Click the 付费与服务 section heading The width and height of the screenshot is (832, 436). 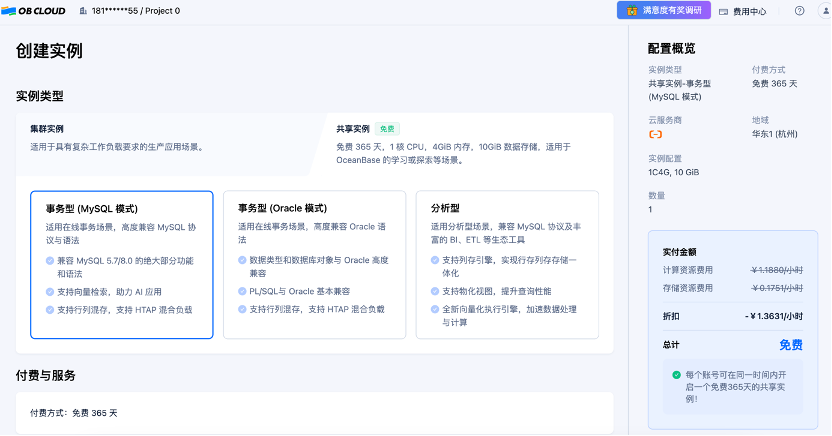[46, 376]
